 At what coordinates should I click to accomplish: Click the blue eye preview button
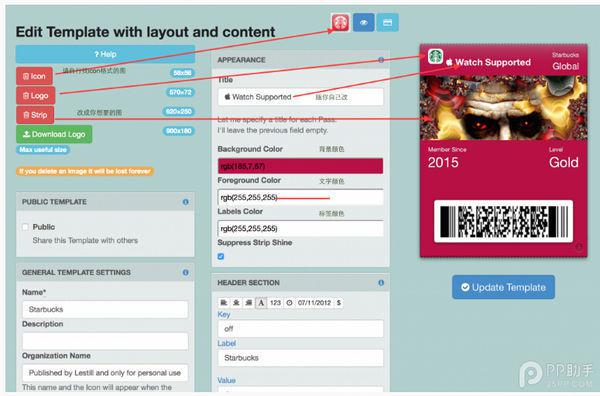click(x=364, y=23)
